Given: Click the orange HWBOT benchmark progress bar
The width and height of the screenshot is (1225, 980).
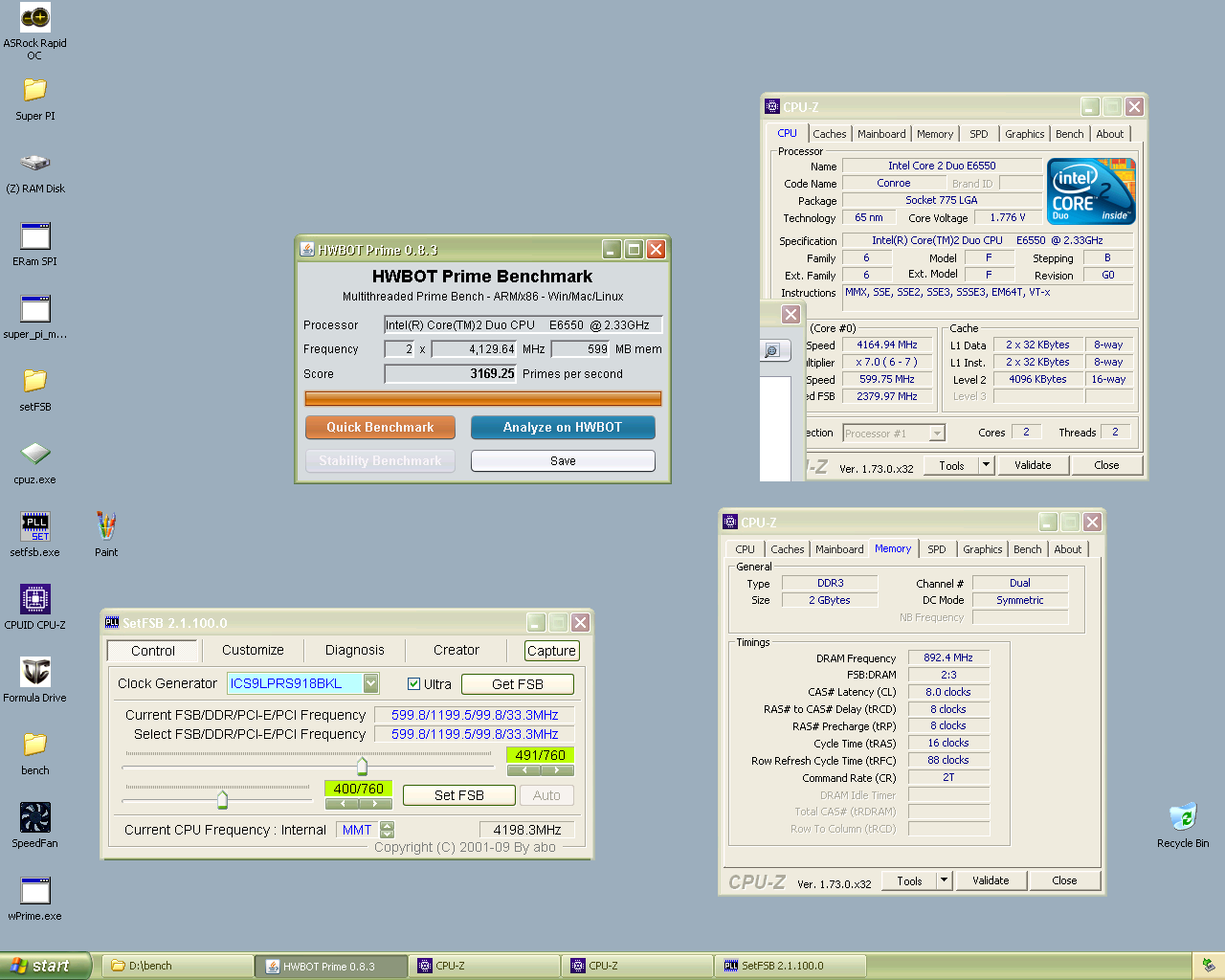Looking at the screenshot, I should click(x=483, y=398).
